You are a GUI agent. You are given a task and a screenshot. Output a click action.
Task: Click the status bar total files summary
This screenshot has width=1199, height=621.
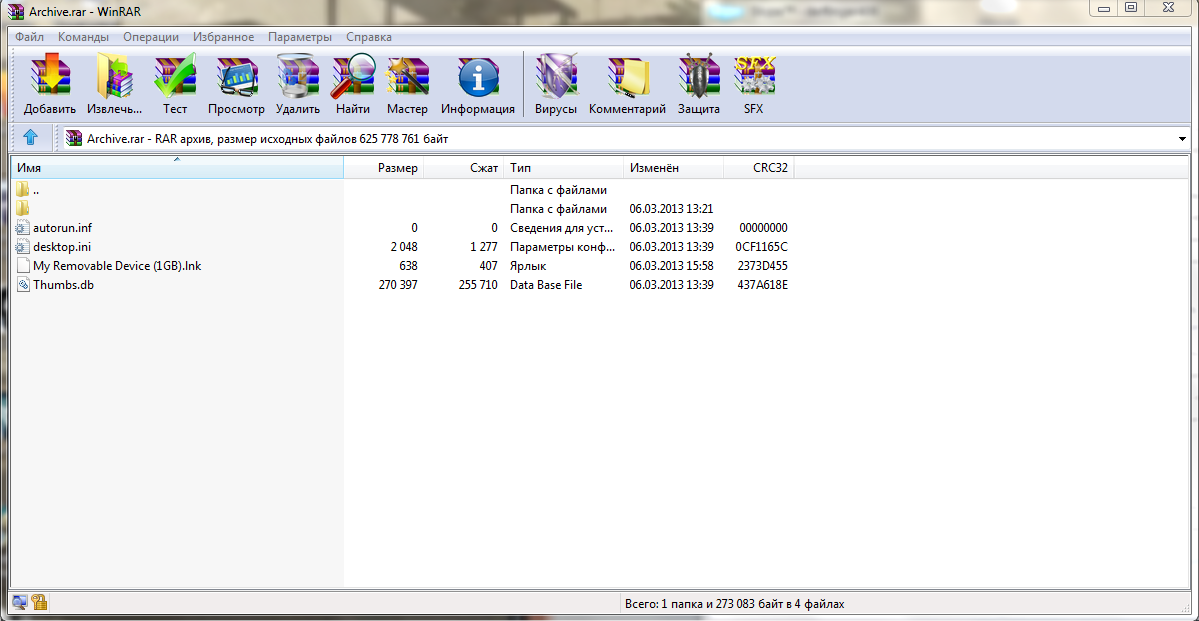click(x=734, y=603)
